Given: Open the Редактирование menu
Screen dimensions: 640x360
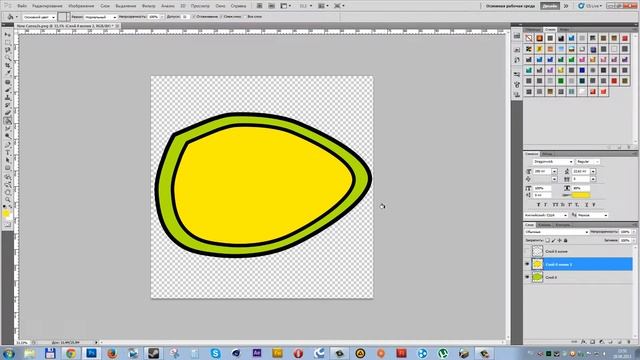Looking at the screenshot, I should point(47,6).
